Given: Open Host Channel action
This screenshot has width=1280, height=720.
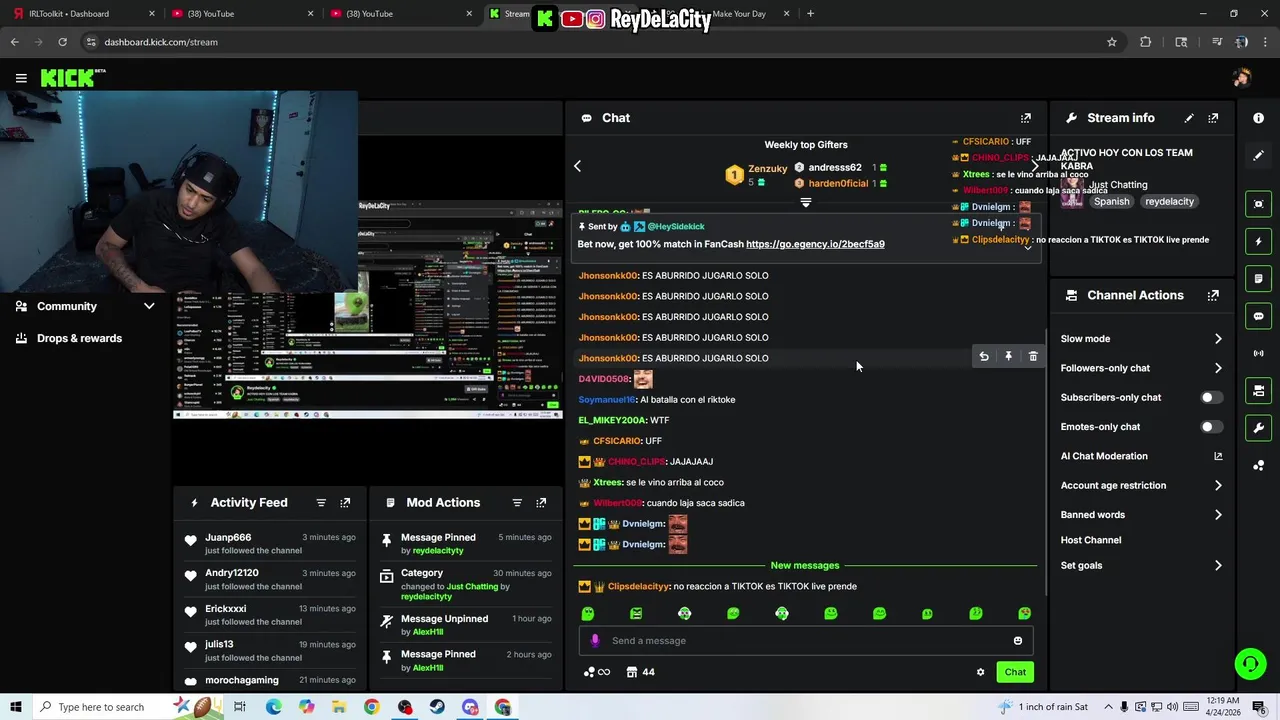Looking at the screenshot, I should [x=1090, y=540].
